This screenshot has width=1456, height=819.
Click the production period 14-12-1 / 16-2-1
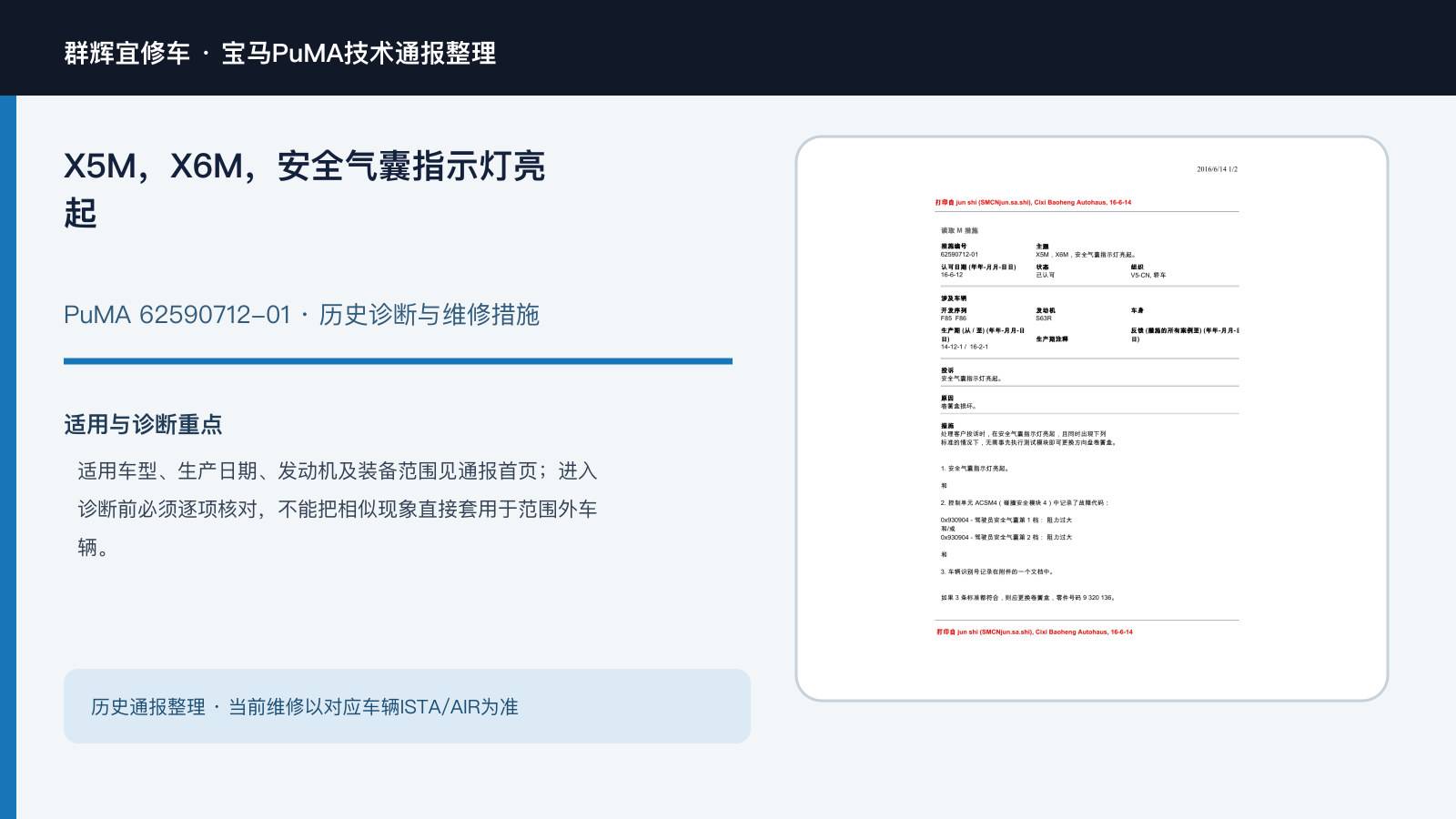[x=965, y=347]
